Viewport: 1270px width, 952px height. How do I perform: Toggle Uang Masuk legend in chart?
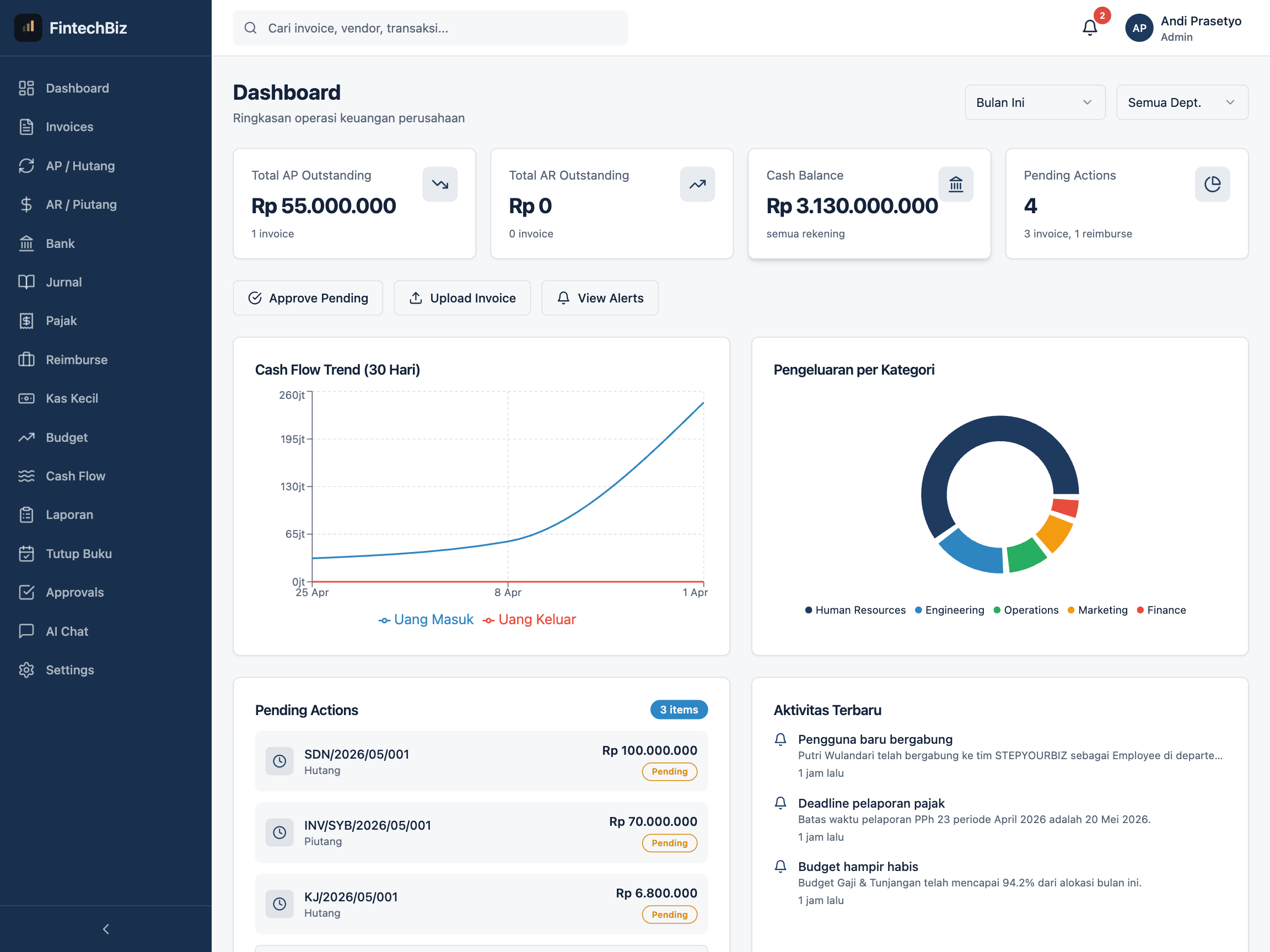pyautogui.click(x=426, y=620)
